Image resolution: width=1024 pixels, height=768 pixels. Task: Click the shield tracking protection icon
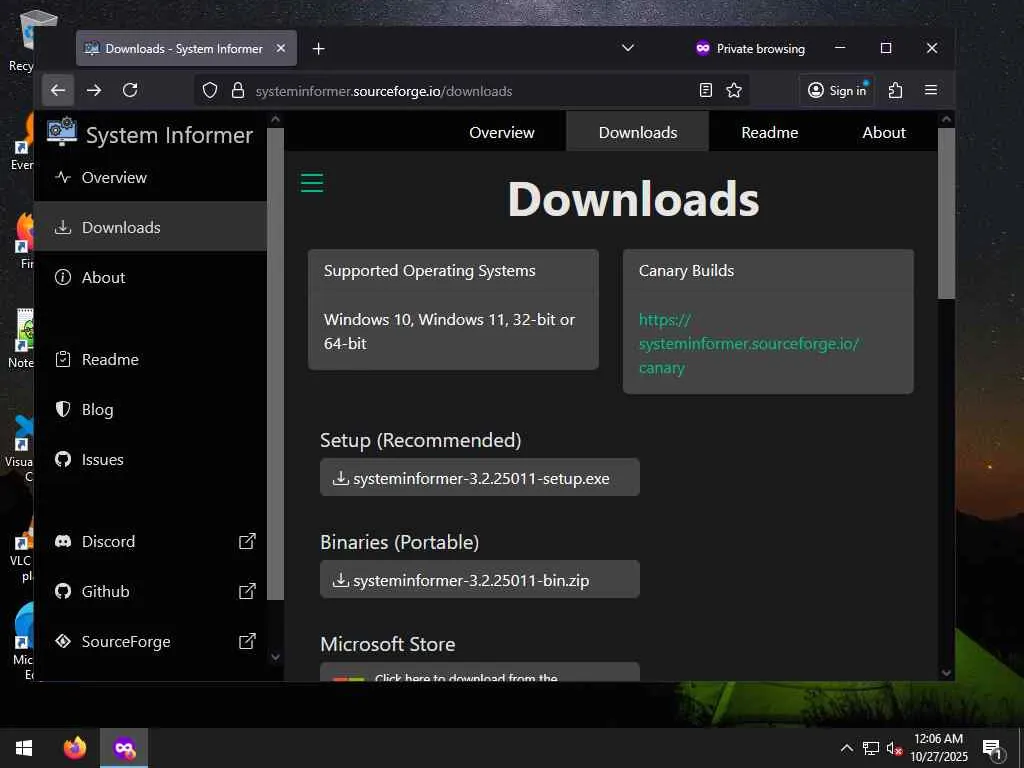pyautogui.click(x=210, y=90)
